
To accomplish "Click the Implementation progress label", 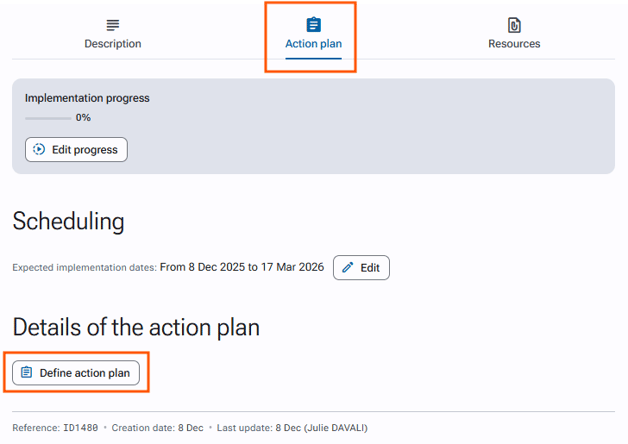I will click(87, 98).
